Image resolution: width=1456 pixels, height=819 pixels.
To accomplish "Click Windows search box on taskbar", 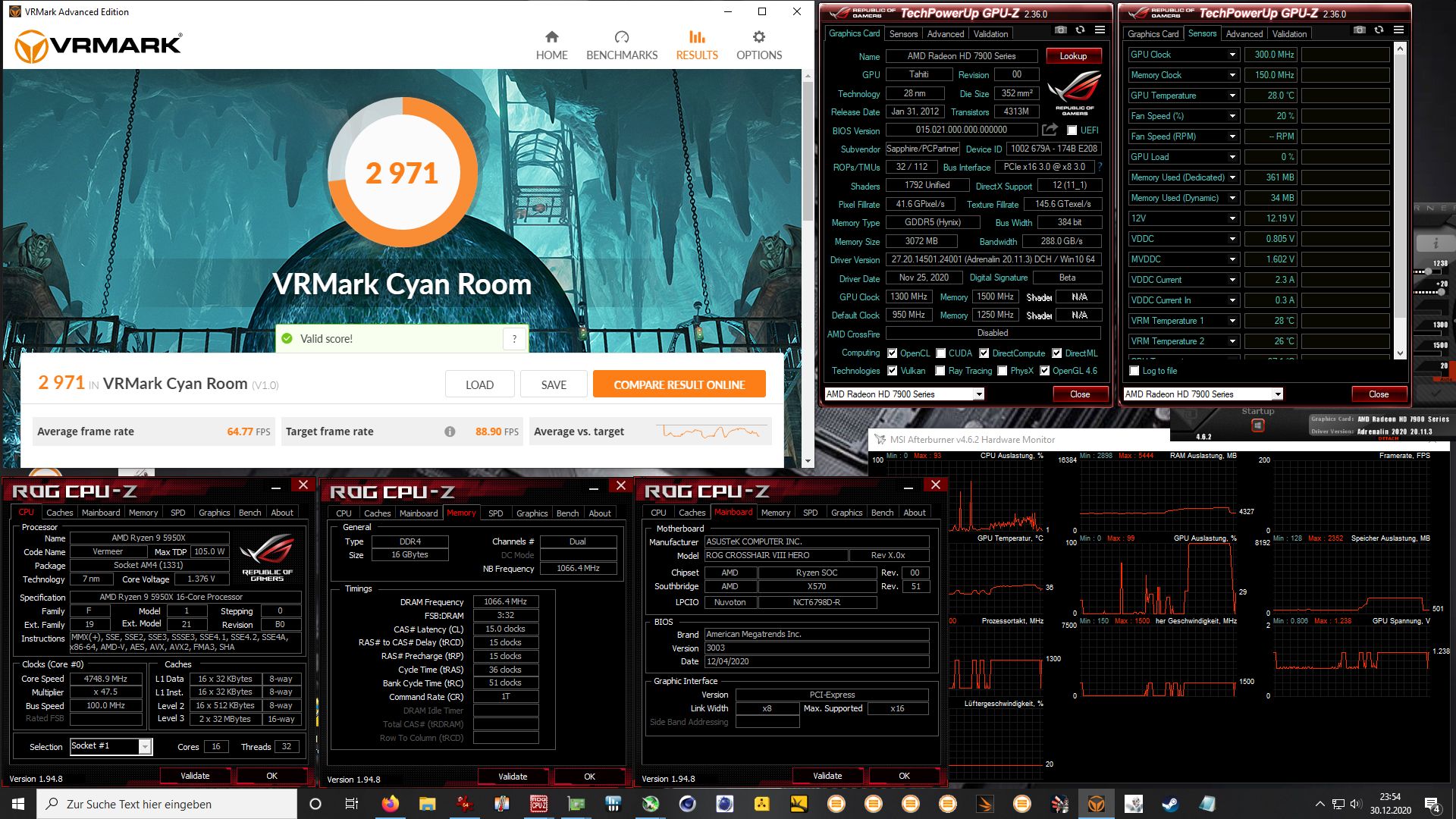I will (167, 804).
